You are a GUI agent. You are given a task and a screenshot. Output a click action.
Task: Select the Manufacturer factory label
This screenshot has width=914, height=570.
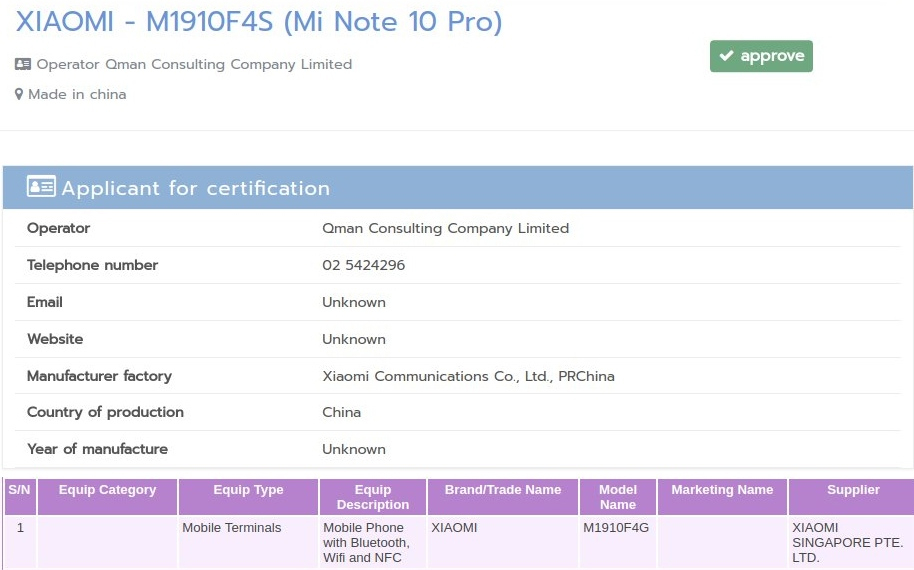[99, 376]
